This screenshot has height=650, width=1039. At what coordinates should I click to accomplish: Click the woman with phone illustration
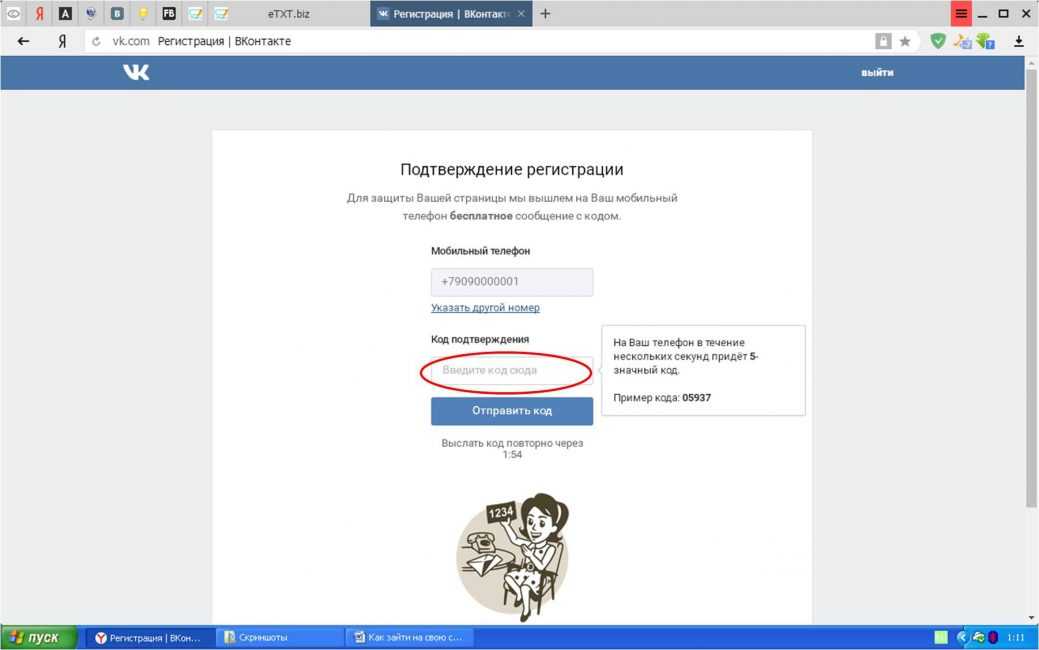[x=513, y=557]
